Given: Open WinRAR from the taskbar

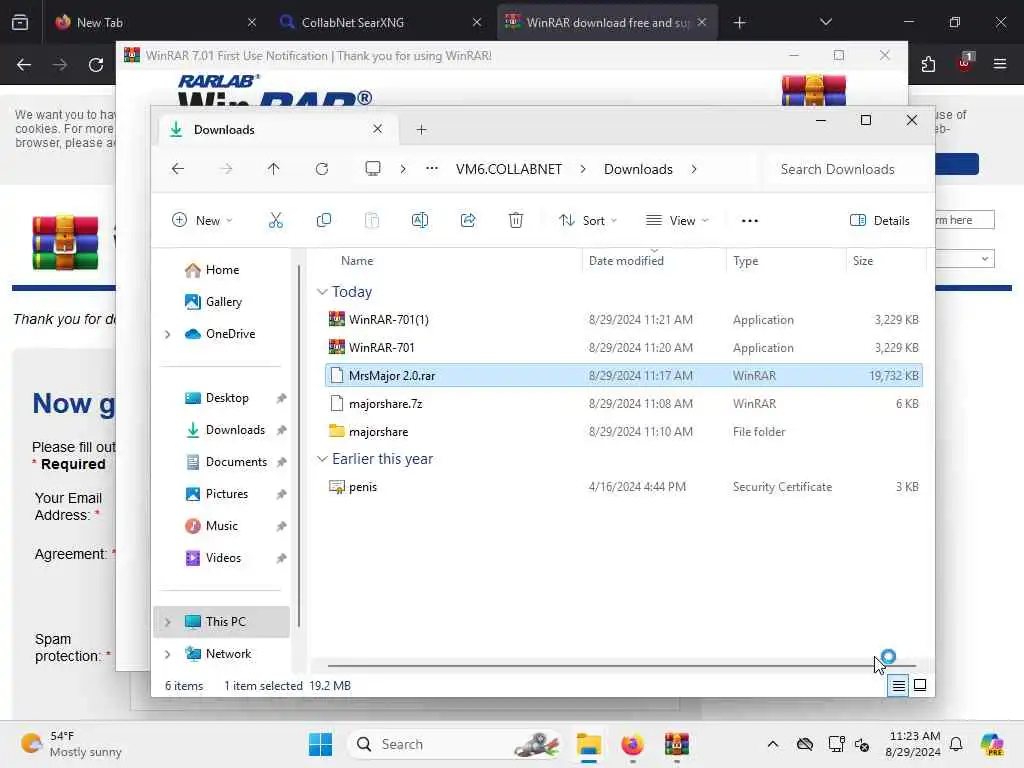Looking at the screenshot, I should click(x=676, y=744).
